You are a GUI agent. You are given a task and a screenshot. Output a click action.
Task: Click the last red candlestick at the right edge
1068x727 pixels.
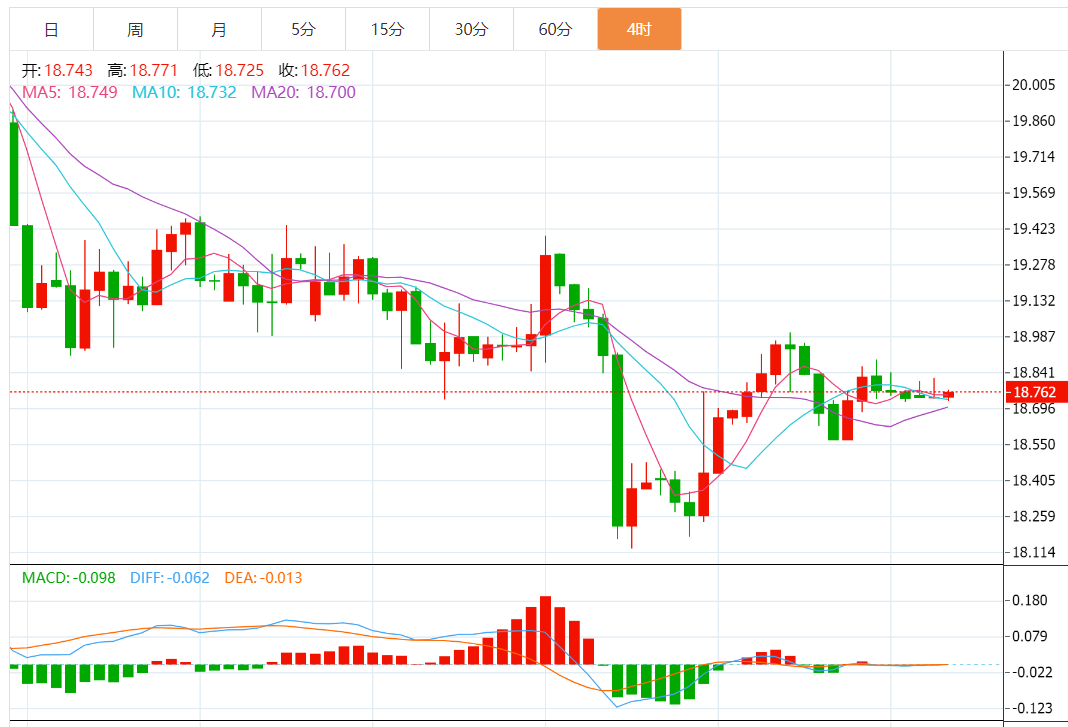[948, 395]
